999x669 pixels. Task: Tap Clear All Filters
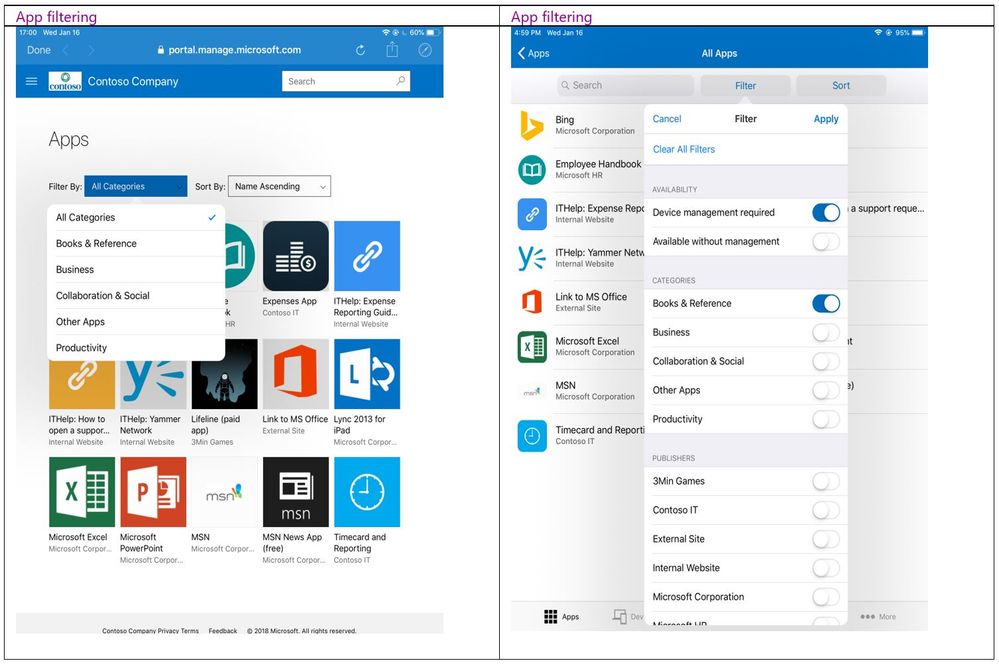click(x=684, y=149)
